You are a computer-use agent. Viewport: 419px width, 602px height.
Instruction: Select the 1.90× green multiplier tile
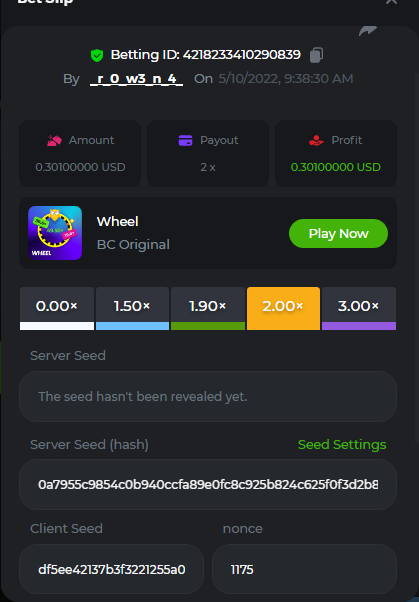pos(208,308)
